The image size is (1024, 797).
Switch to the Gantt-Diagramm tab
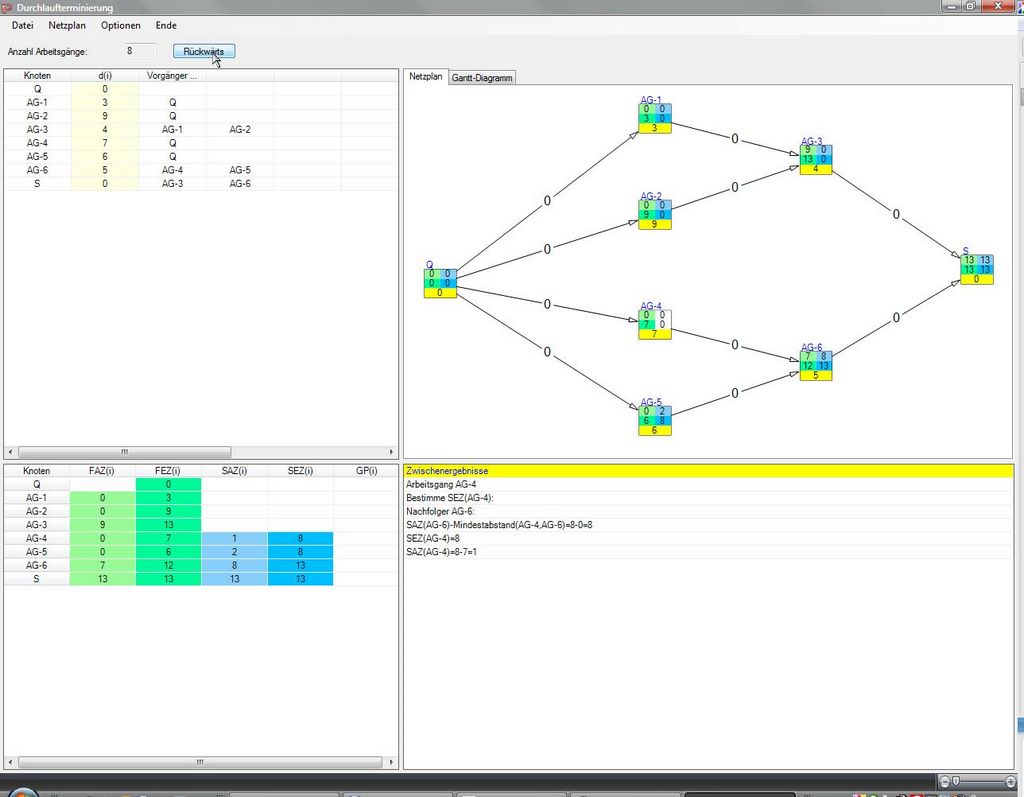482,77
